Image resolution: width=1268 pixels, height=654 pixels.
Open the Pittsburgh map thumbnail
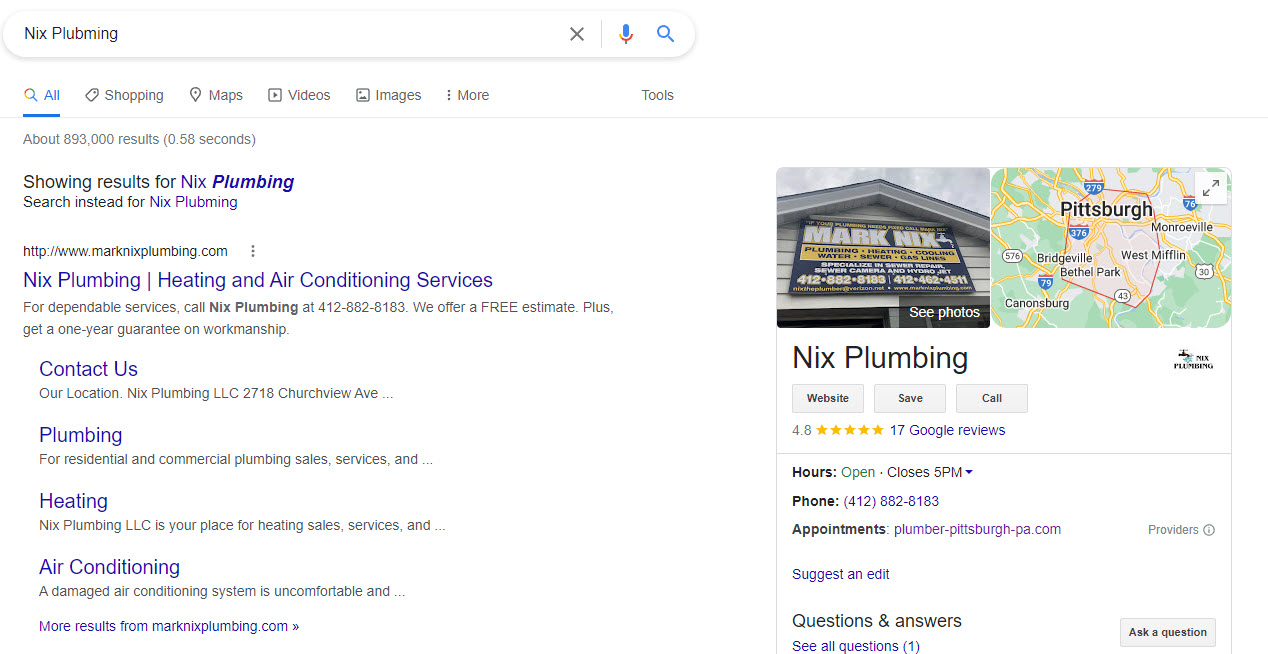(1111, 247)
